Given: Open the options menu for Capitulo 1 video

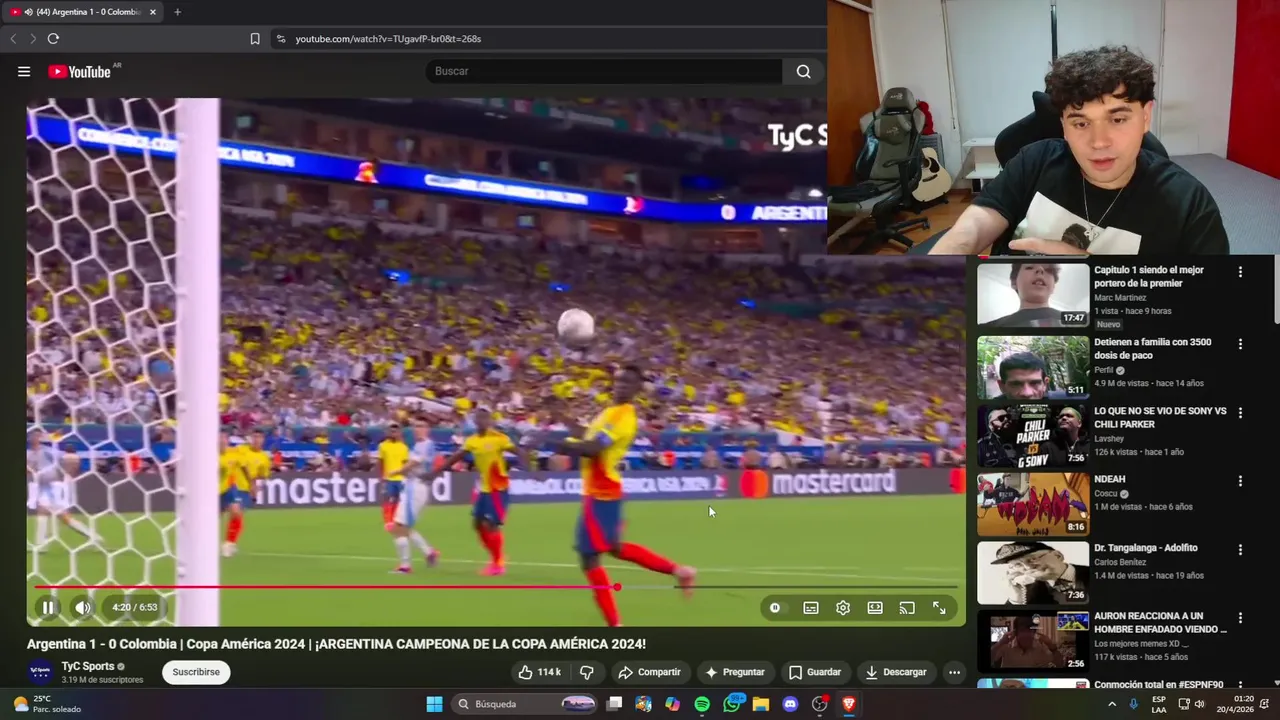Looking at the screenshot, I should click(x=1240, y=272).
